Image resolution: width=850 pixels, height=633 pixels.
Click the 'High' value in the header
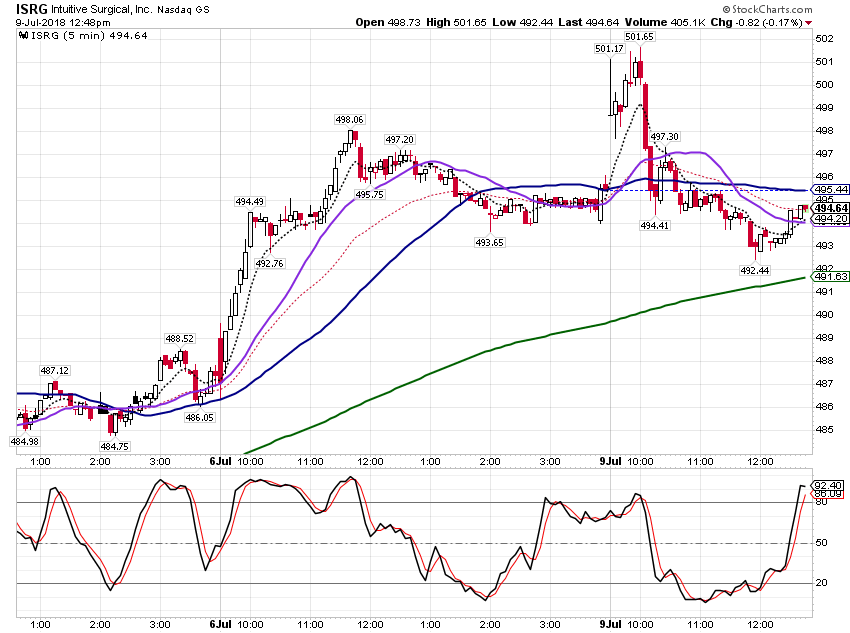click(x=456, y=22)
